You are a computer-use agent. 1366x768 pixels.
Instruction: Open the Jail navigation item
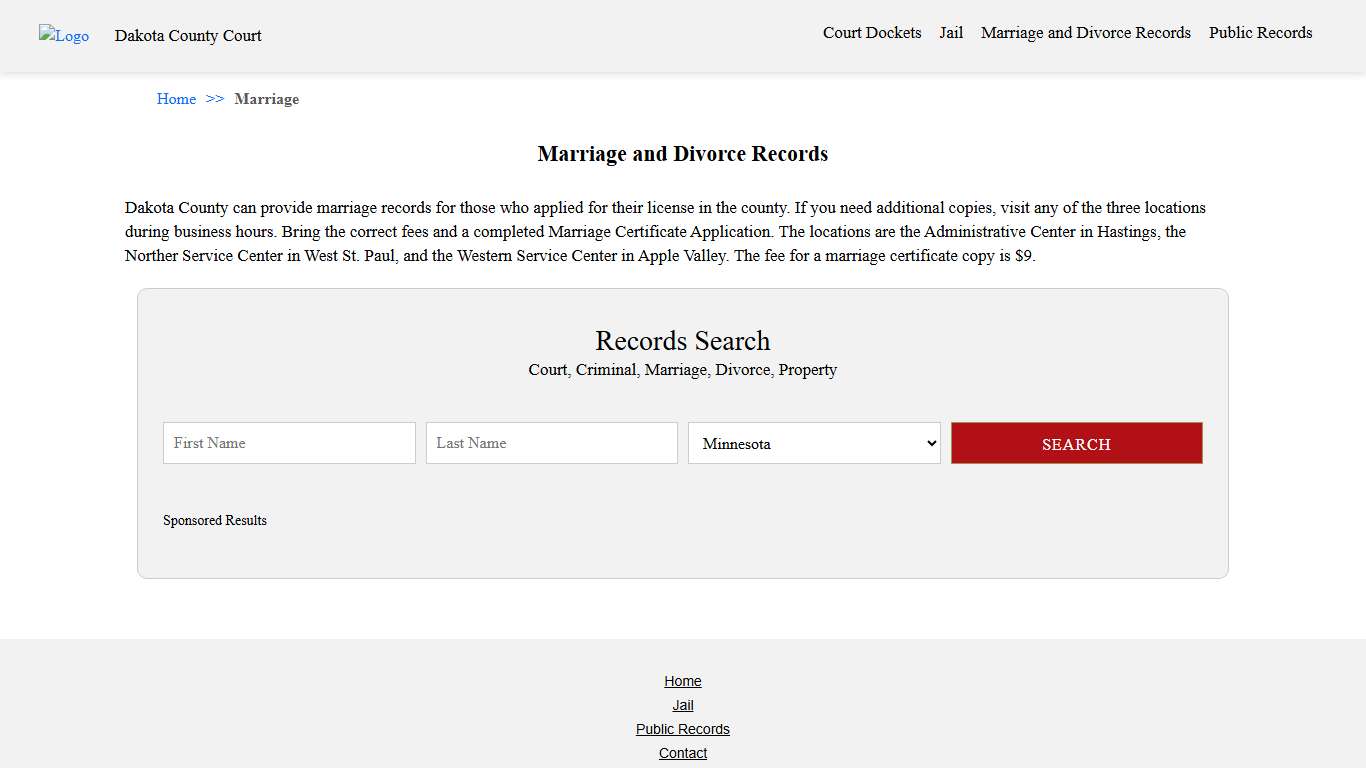click(x=951, y=33)
